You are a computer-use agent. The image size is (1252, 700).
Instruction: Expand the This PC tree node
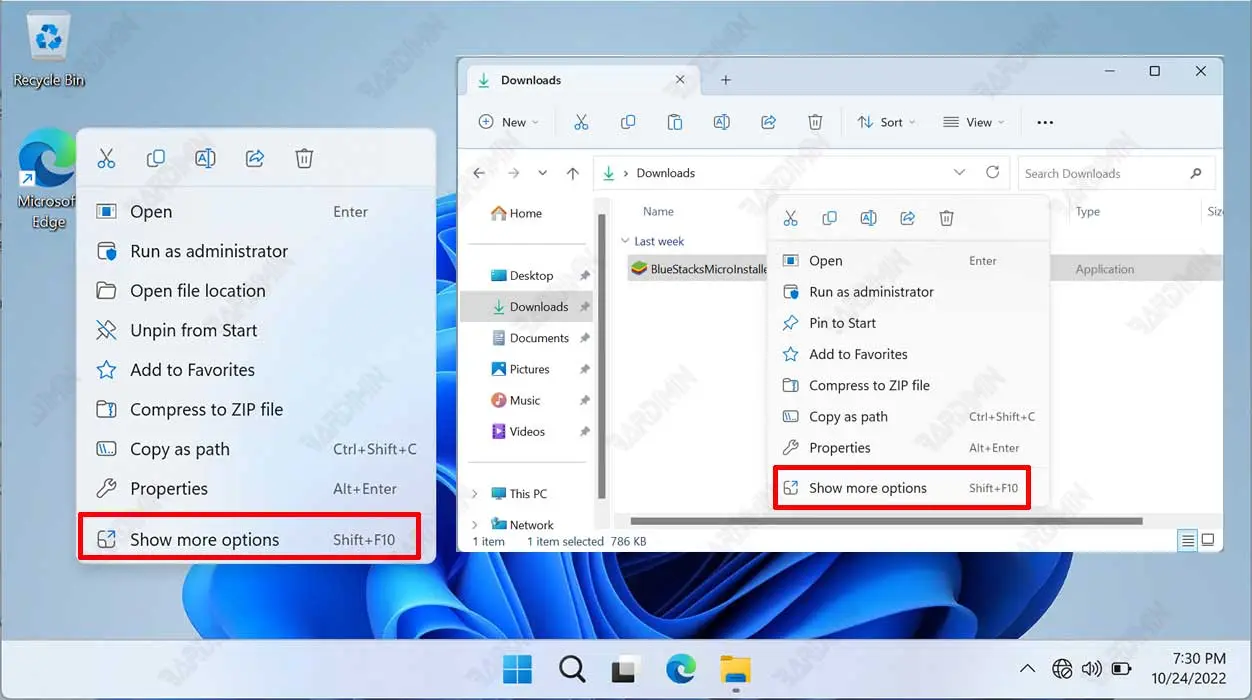click(x=475, y=494)
